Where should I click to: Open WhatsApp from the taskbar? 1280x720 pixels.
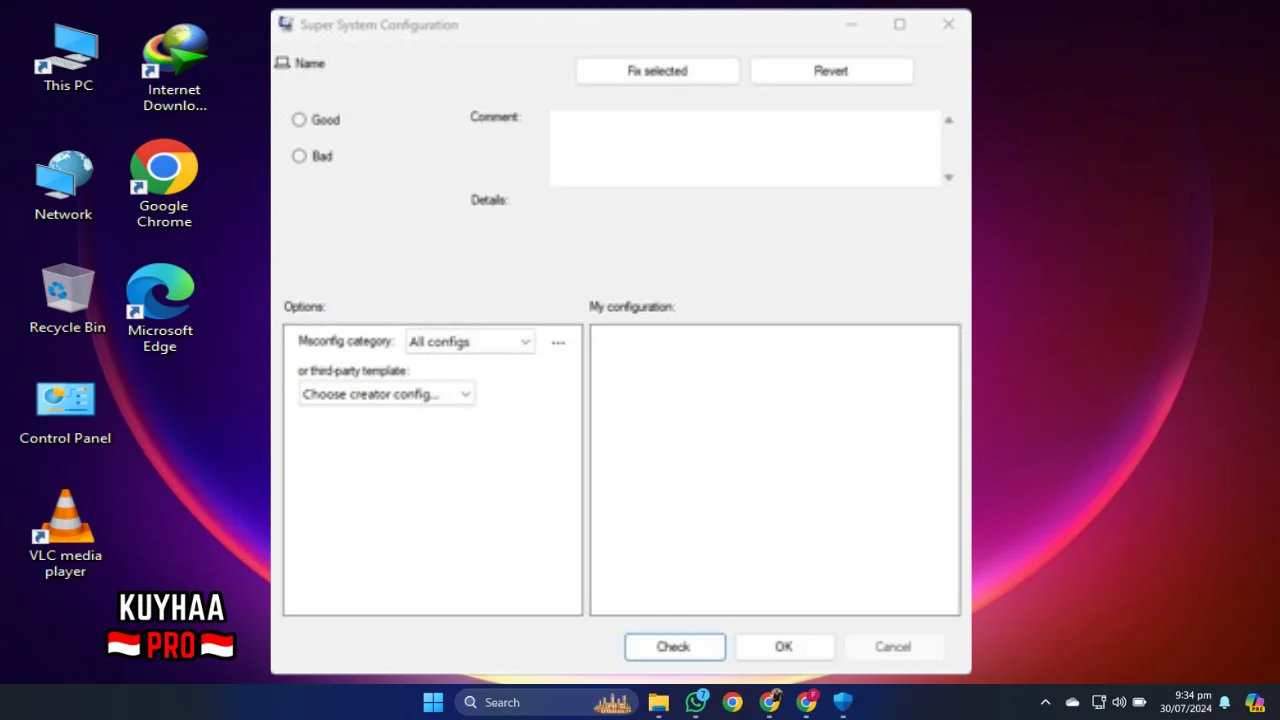click(x=696, y=702)
